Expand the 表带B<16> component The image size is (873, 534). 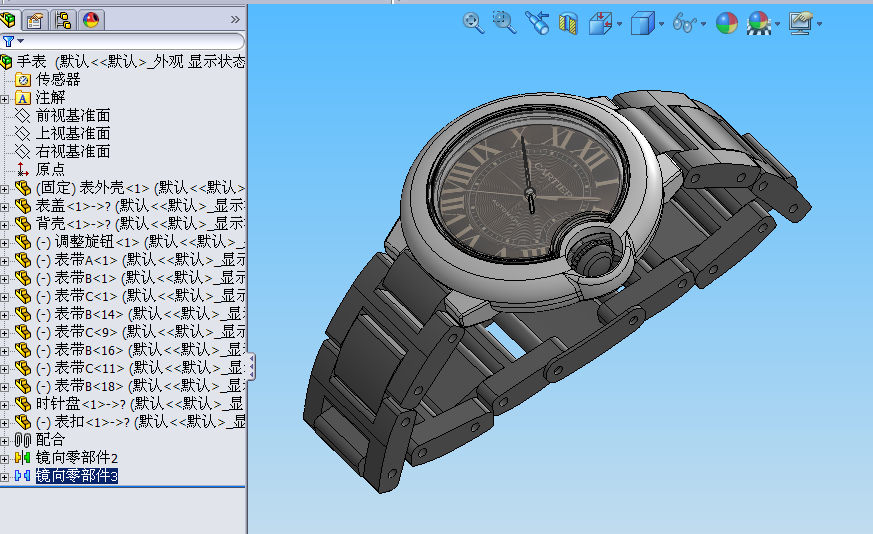tap(4, 351)
